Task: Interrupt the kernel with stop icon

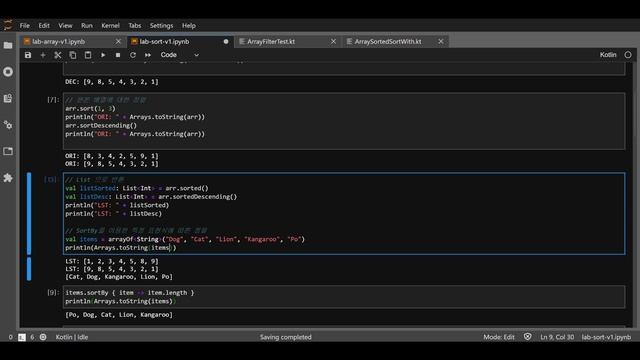Action: pos(118,55)
